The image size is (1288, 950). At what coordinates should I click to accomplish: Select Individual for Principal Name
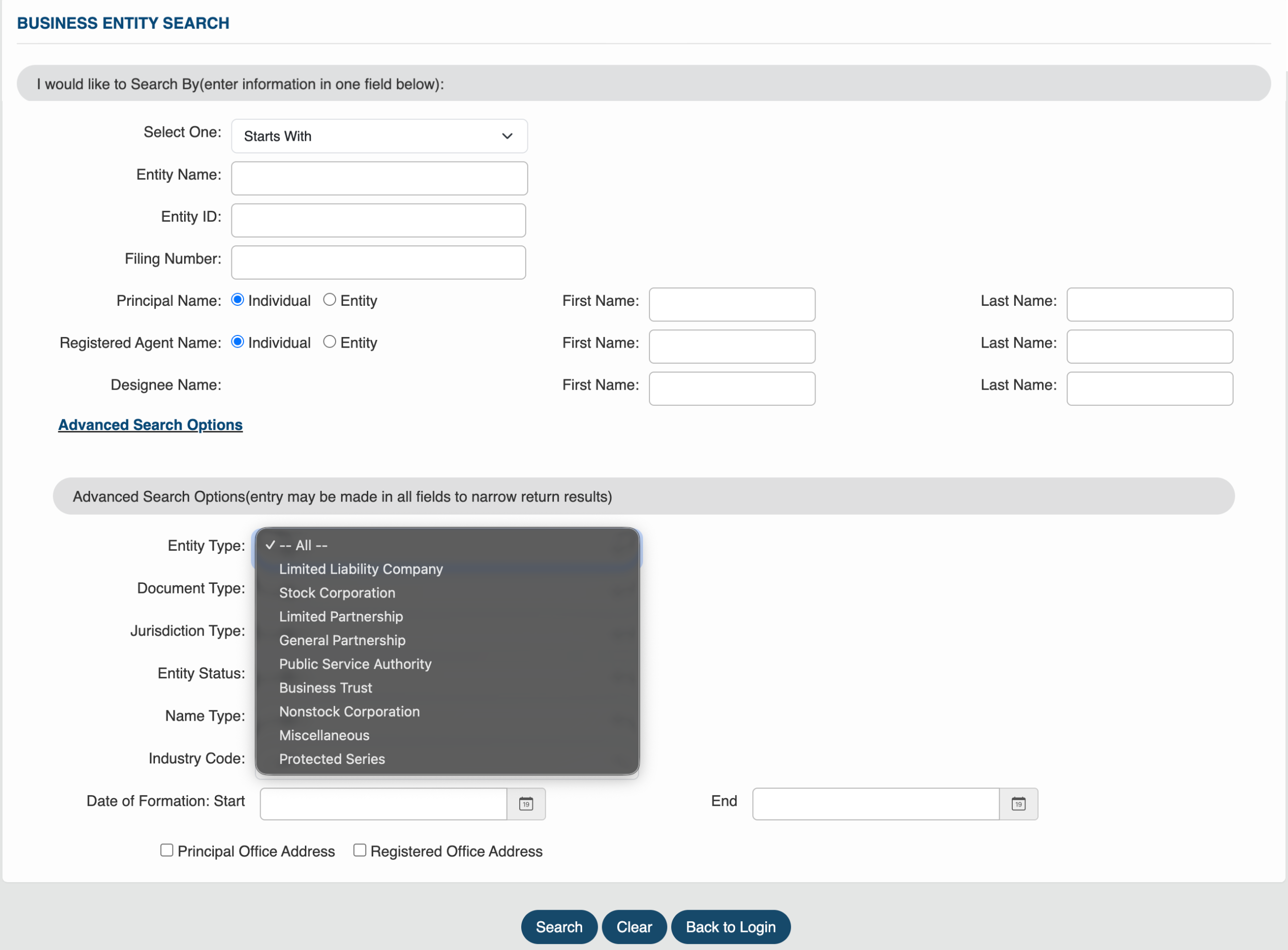[237, 300]
